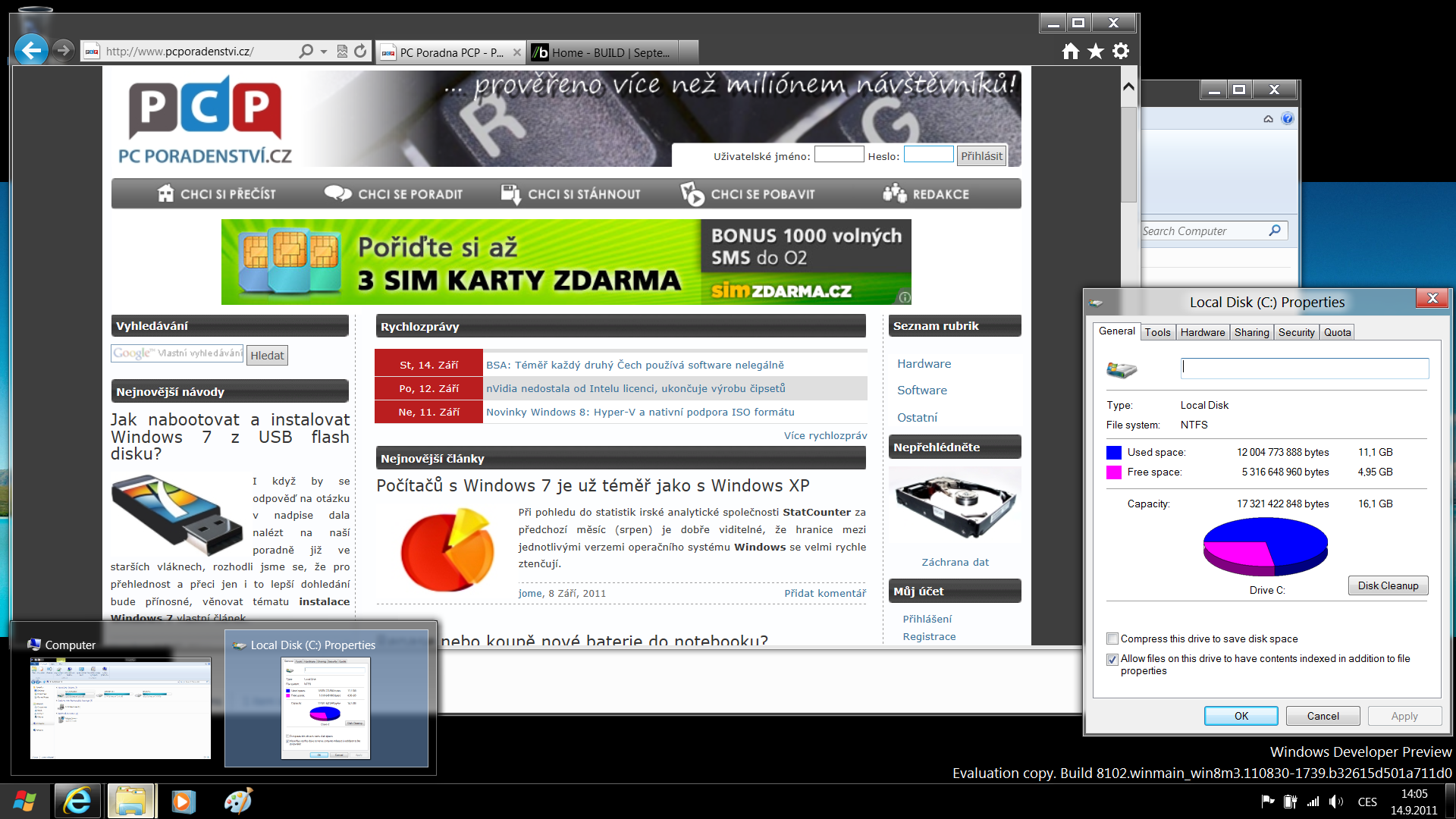The height and width of the screenshot is (819, 1456).
Task: Open the IE Home icon
Action: tap(1070, 51)
